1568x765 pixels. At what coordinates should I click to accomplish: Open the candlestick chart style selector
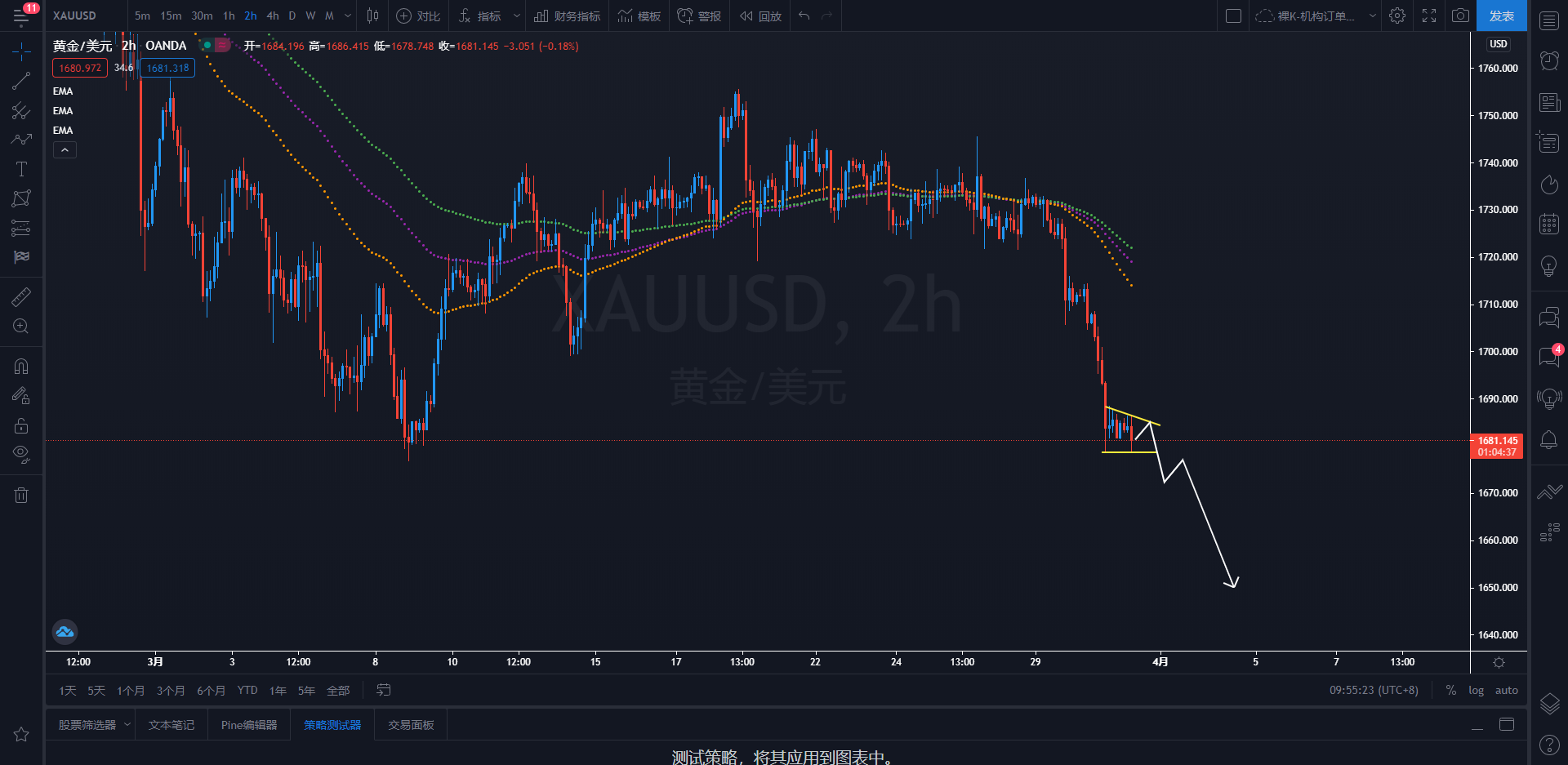coord(372,16)
